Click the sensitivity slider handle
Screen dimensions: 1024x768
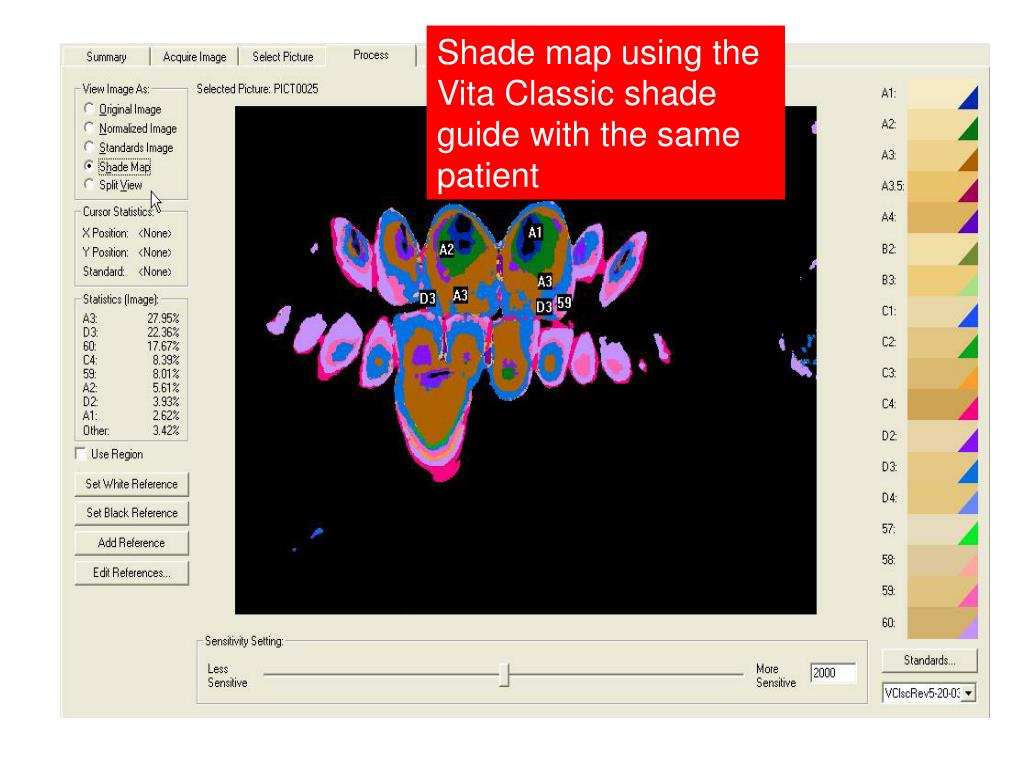[x=504, y=674]
